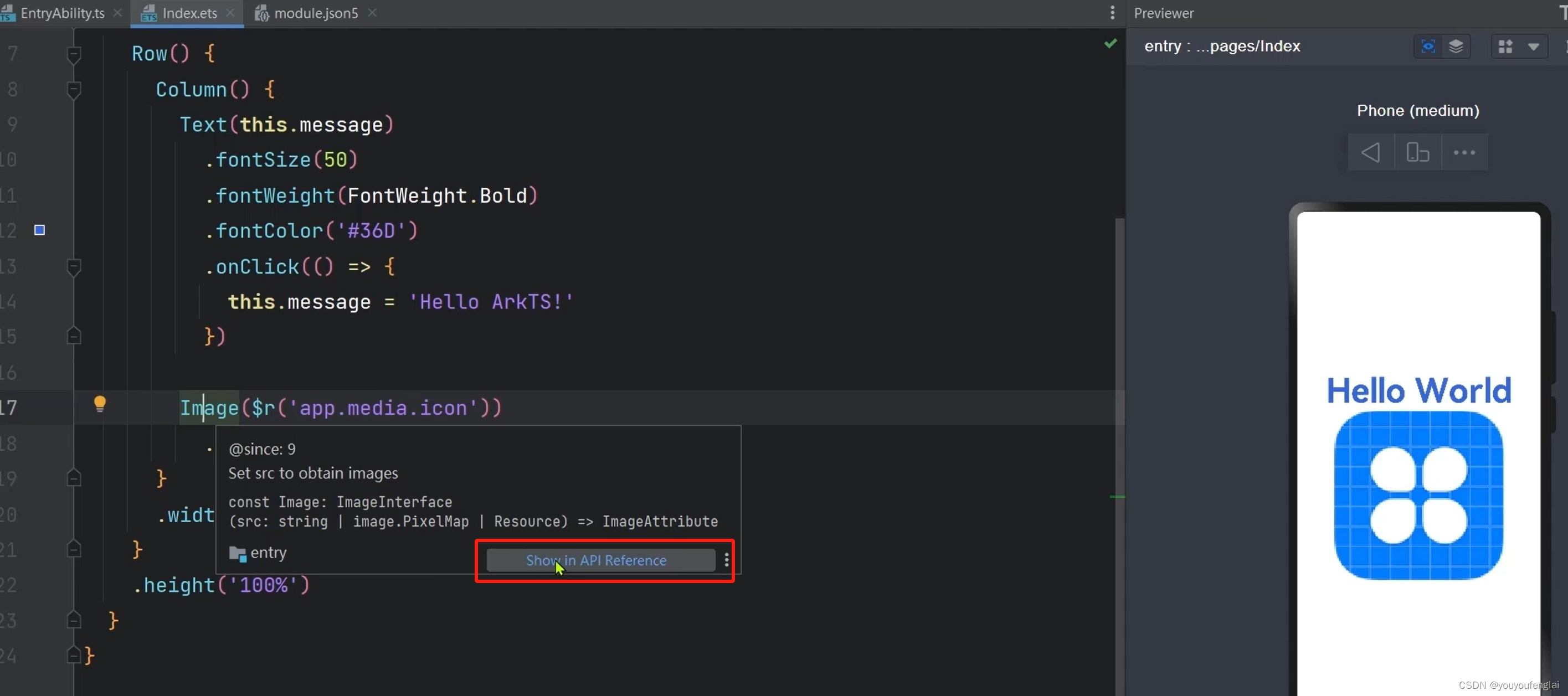Click the Hello World text in preview
1568x696 pixels.
point(1418,390)
